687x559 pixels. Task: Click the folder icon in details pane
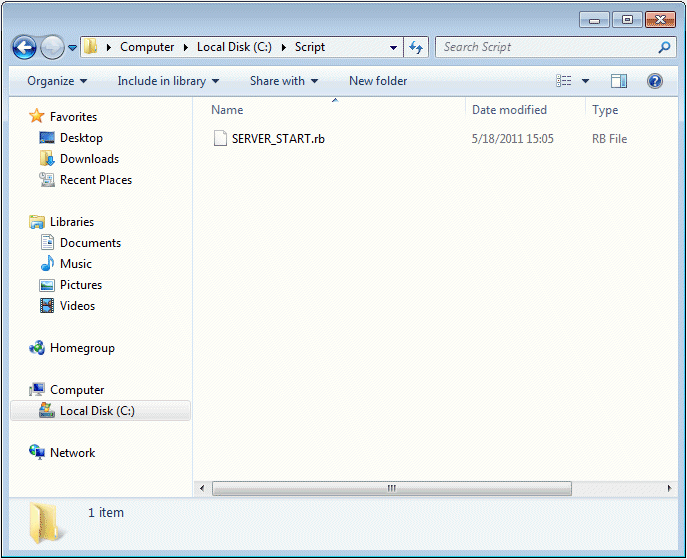45,523
